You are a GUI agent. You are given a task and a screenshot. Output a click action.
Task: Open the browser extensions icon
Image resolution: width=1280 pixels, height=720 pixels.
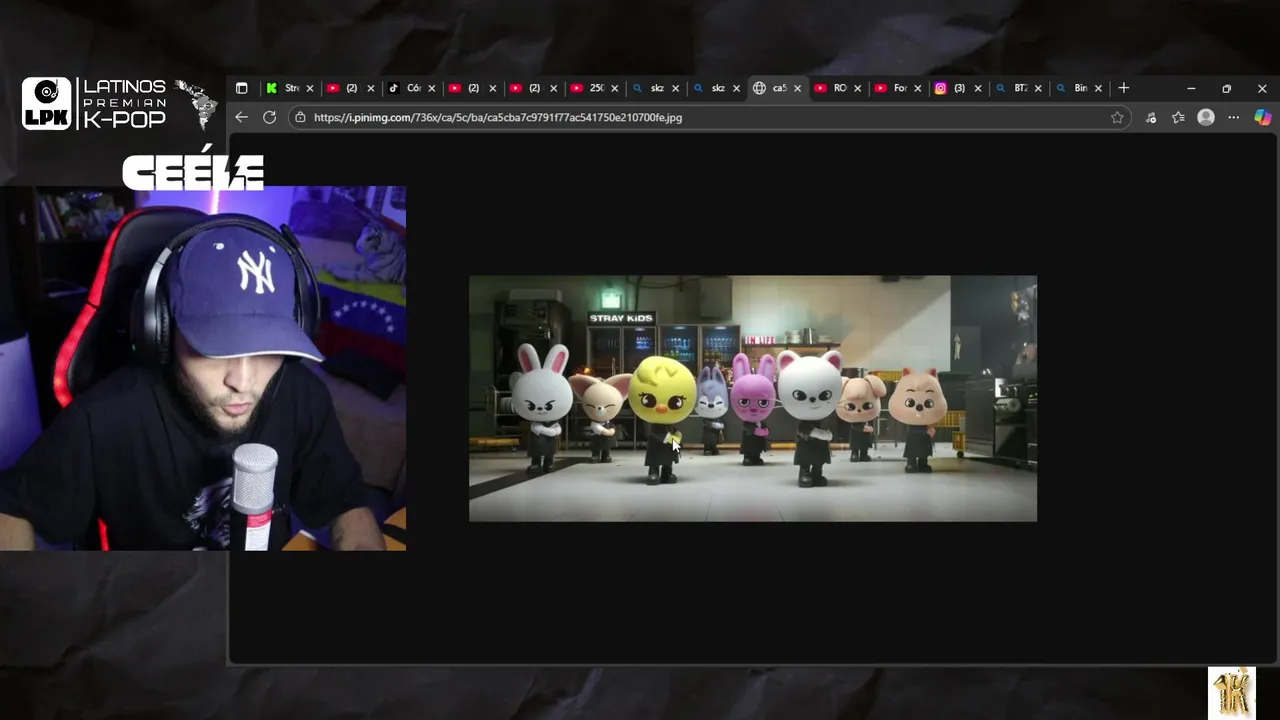[x=1151, y=117]
